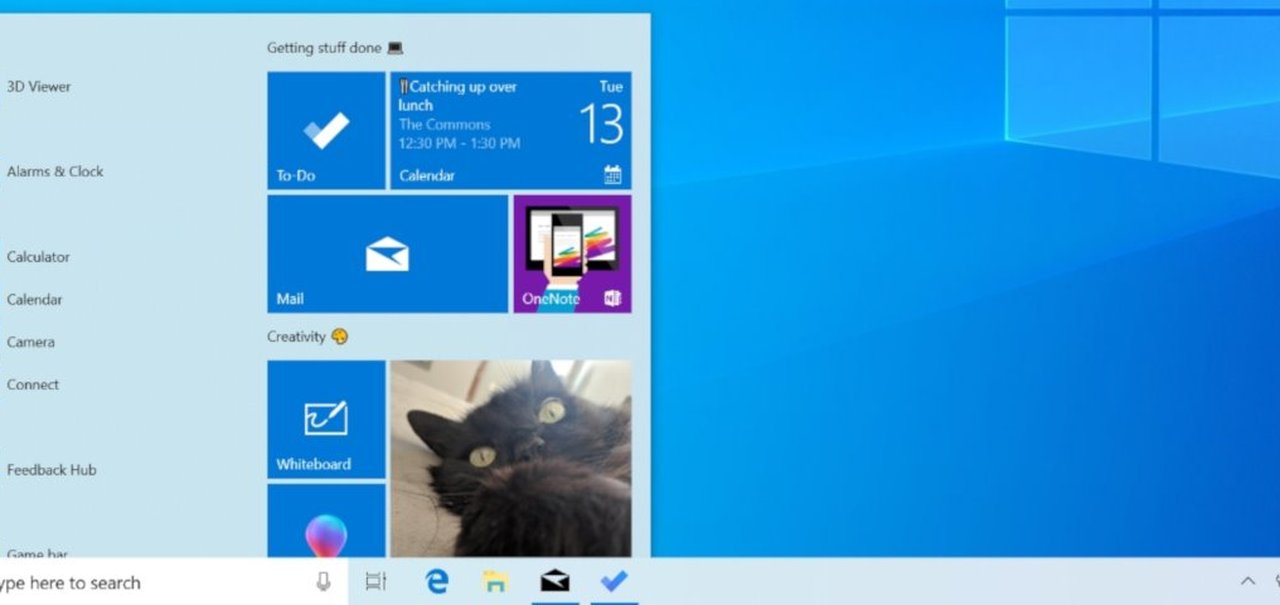Open Alarms & Clock from the app list

coord(55,171)
